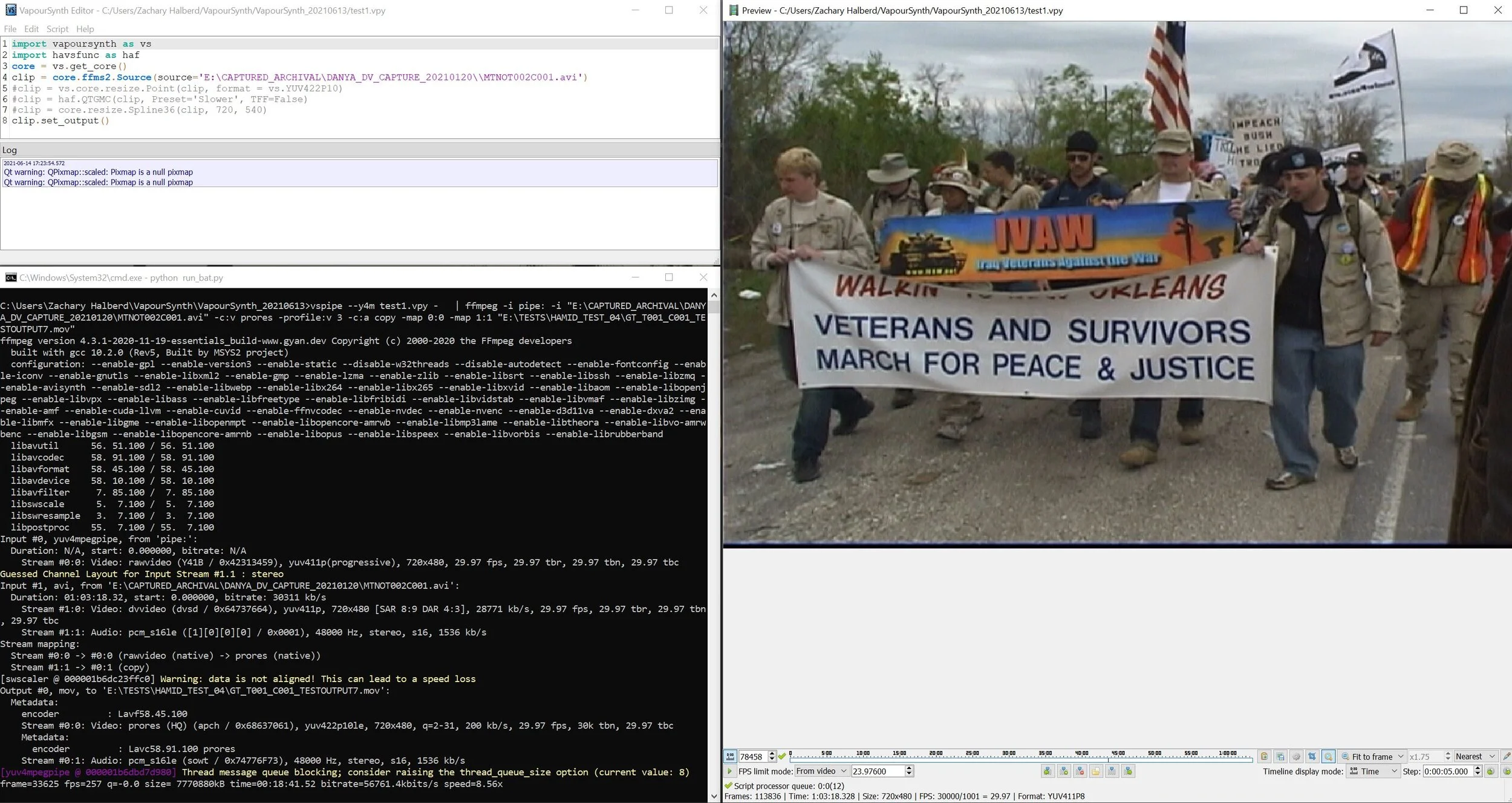Increase FPS limit value with up arrow
The height and width of the screenshot is (803, 1512).
[909, 769]
